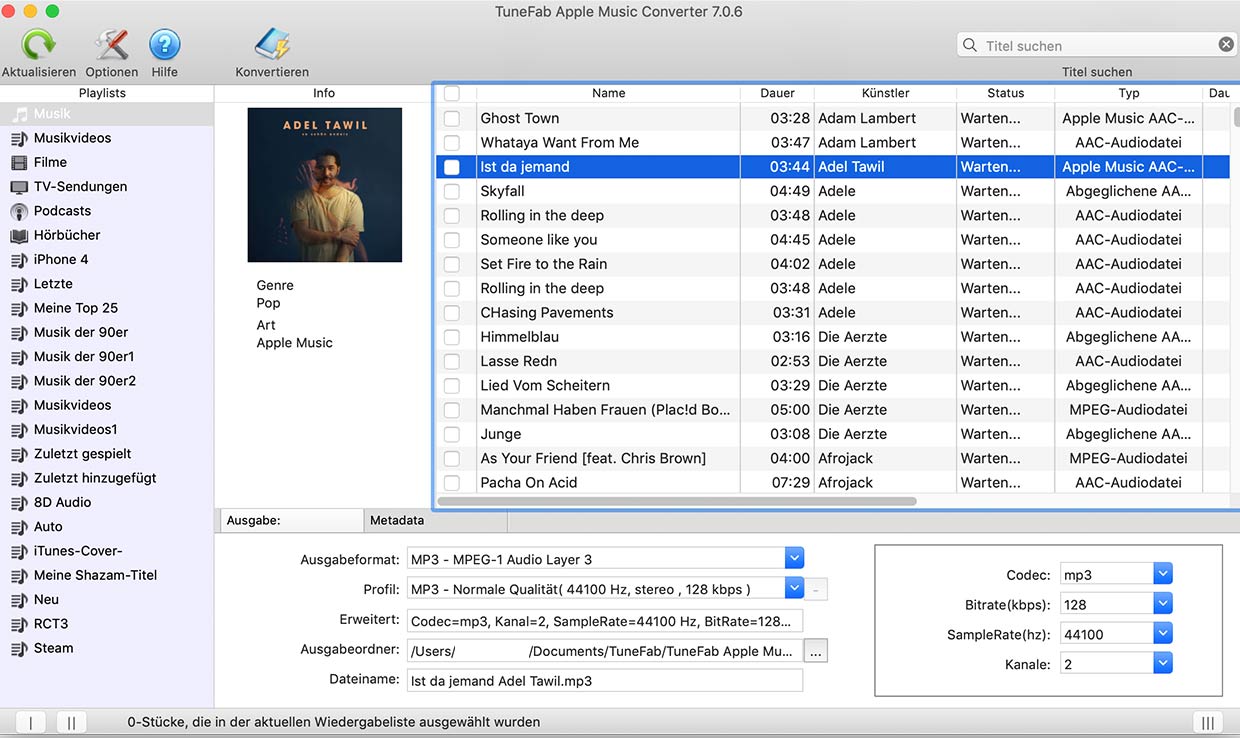Viewport: 1240px width, 738px height.
Task: Open the Hilfe question mark icon
Action: pyautogui.click(x=165, y=45)
